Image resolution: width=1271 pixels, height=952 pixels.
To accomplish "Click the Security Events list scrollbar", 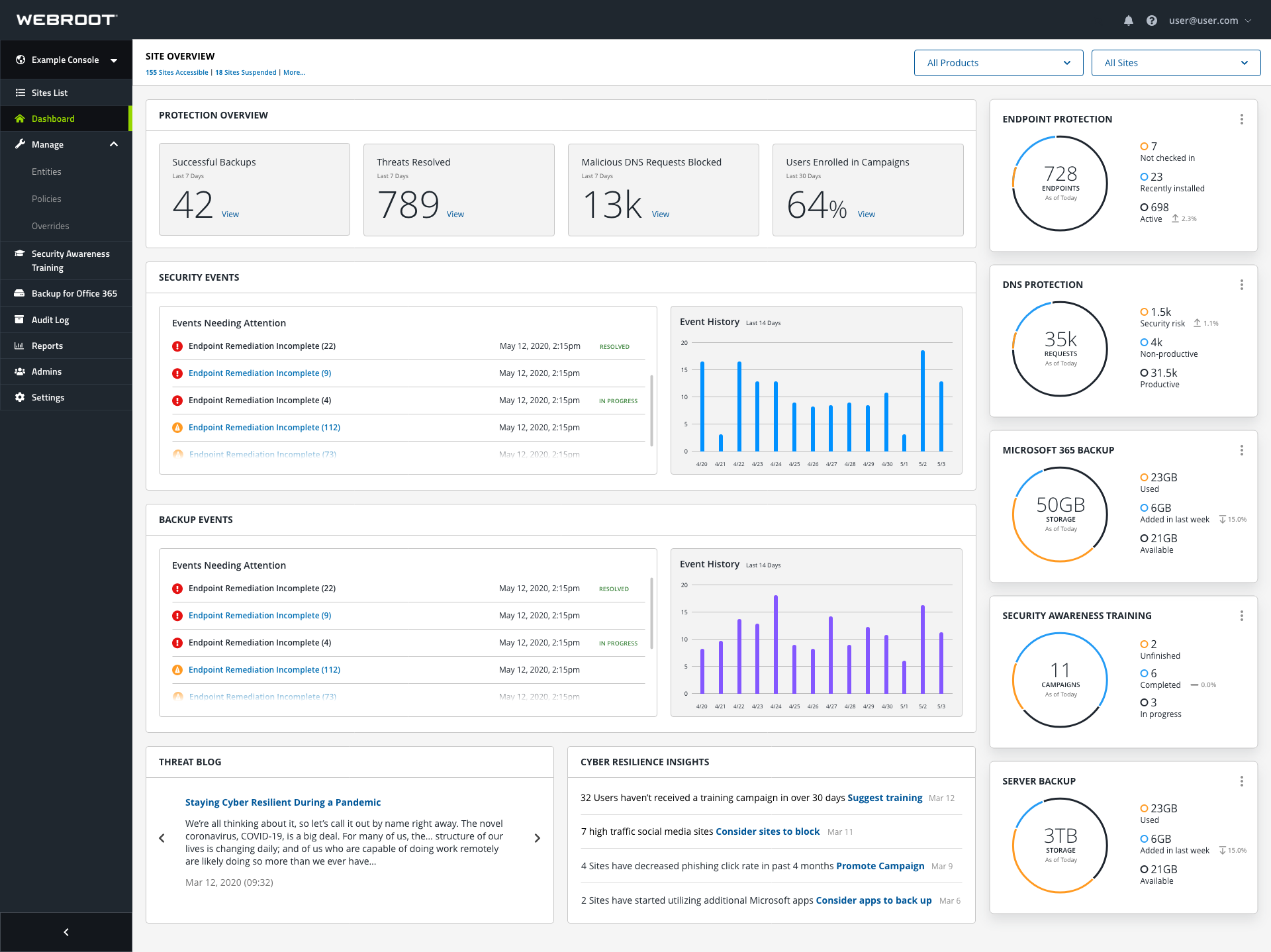I will point(651,410).
